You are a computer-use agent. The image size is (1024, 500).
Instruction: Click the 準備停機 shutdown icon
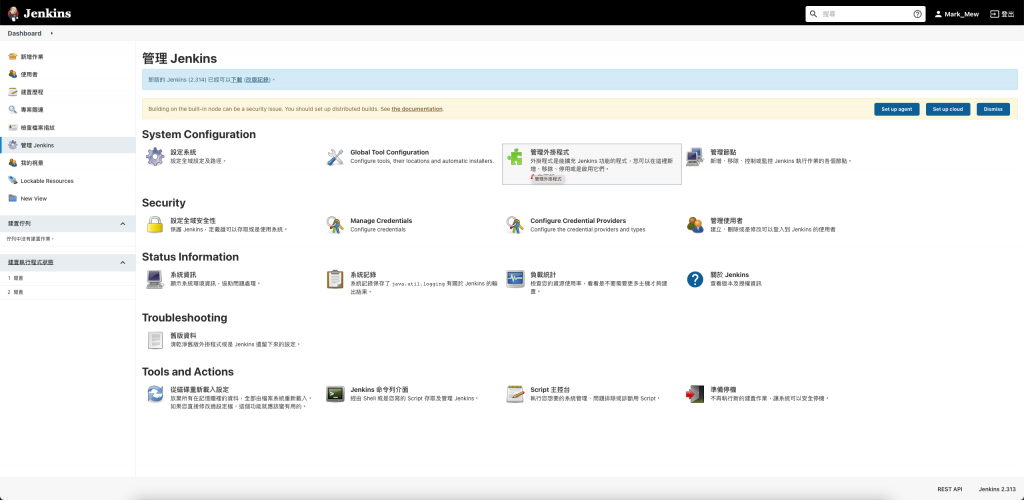pyautogui.click(x=695, y=394)
